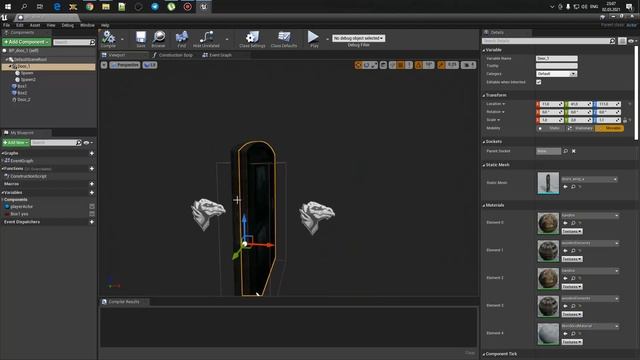Image resolution: width=640 pixels, height=360 pixels.
Task: Collapse the Materials section
Action: click(484, 206)
